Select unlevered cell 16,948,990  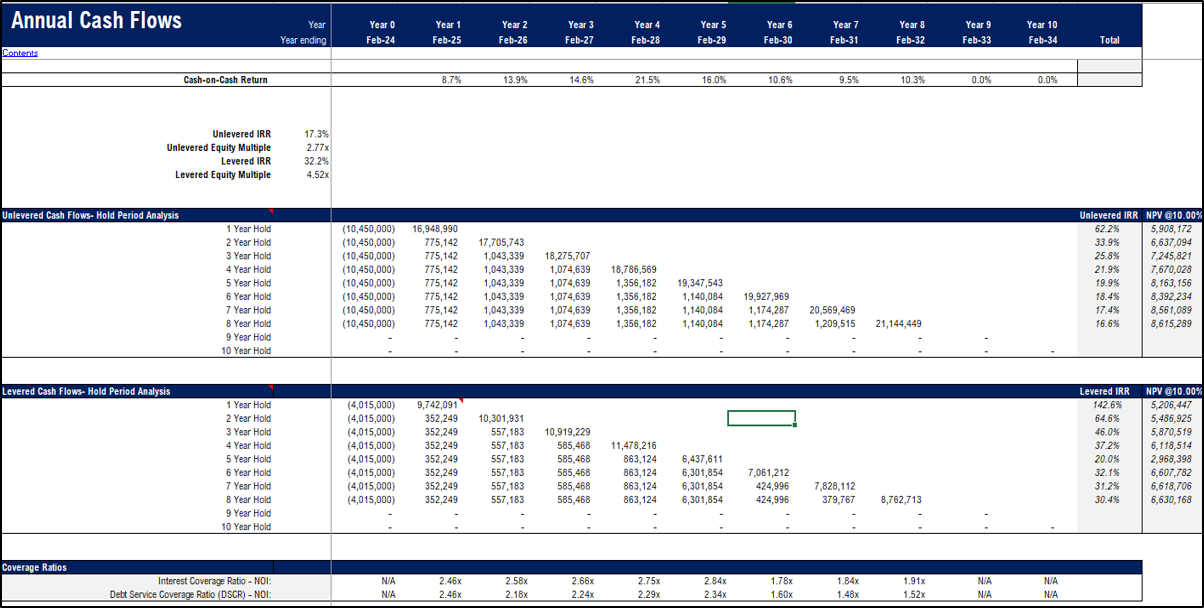pos(435,229)
